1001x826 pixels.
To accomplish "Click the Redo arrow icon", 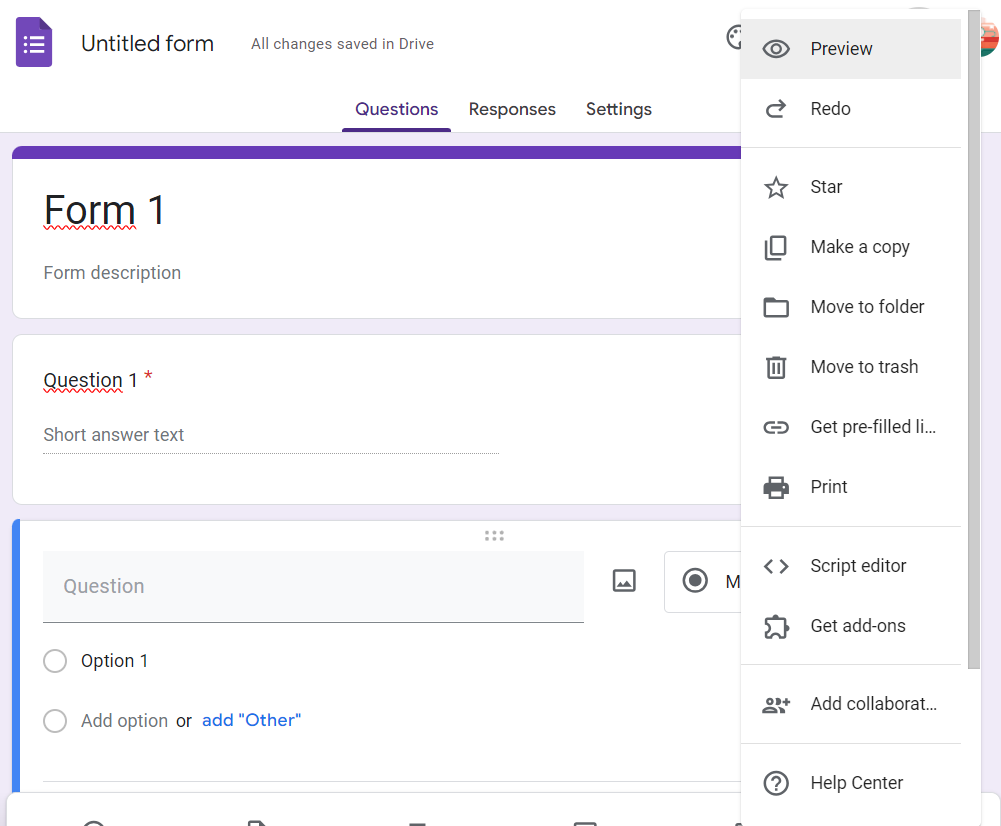I will (x=776, y=109).
